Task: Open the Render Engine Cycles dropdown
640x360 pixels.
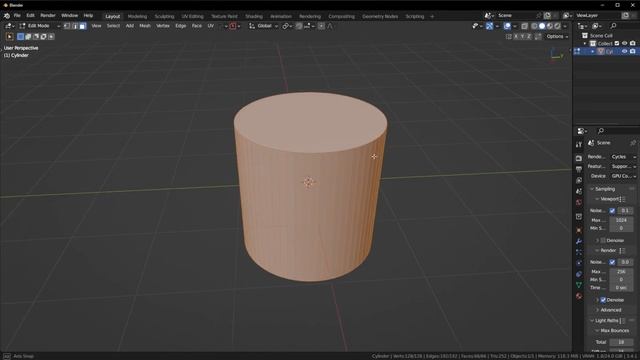Action: click(x=623, y=157)
